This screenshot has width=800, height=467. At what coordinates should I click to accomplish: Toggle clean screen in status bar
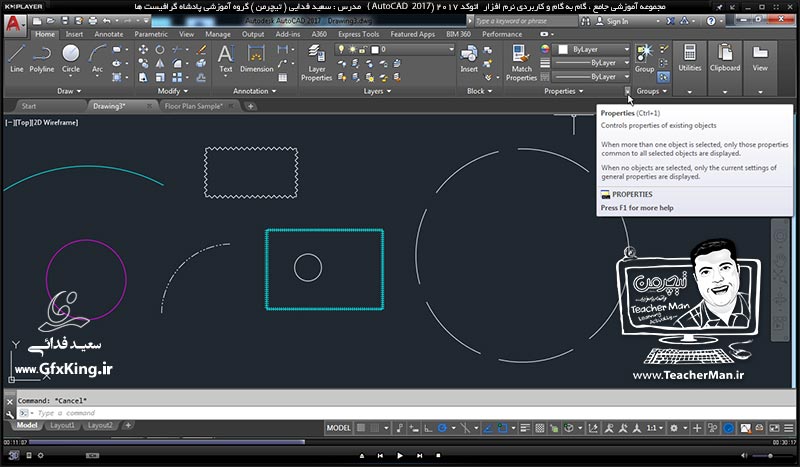774,428
